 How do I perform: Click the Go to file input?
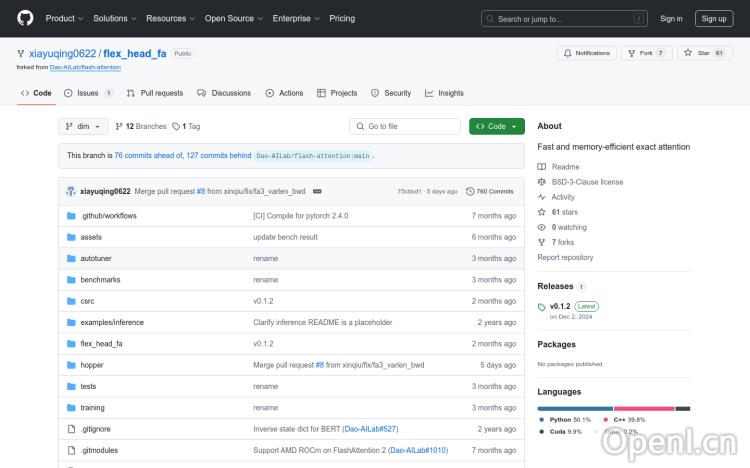(x=405, y=127)
